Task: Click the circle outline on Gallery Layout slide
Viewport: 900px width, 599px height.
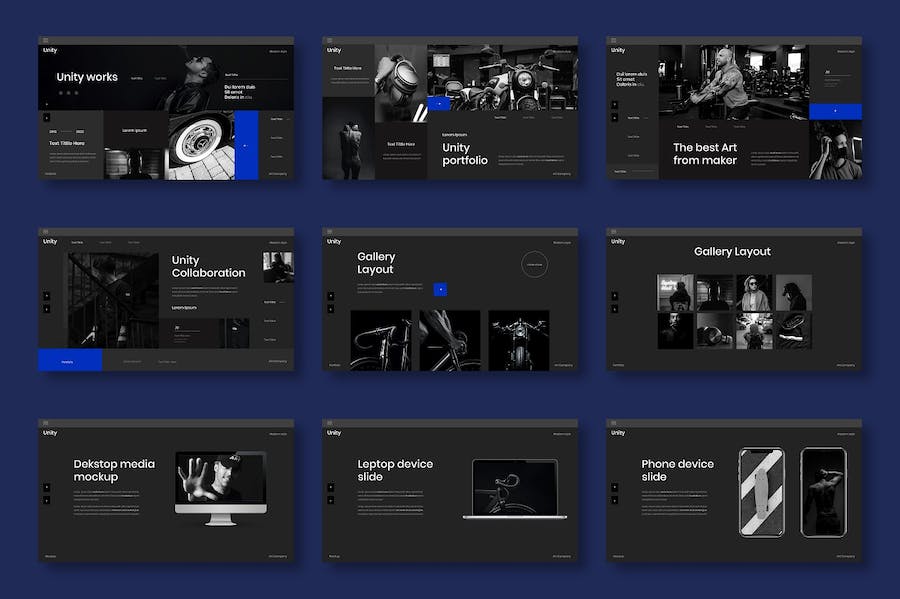Action: tap(535, 265)
